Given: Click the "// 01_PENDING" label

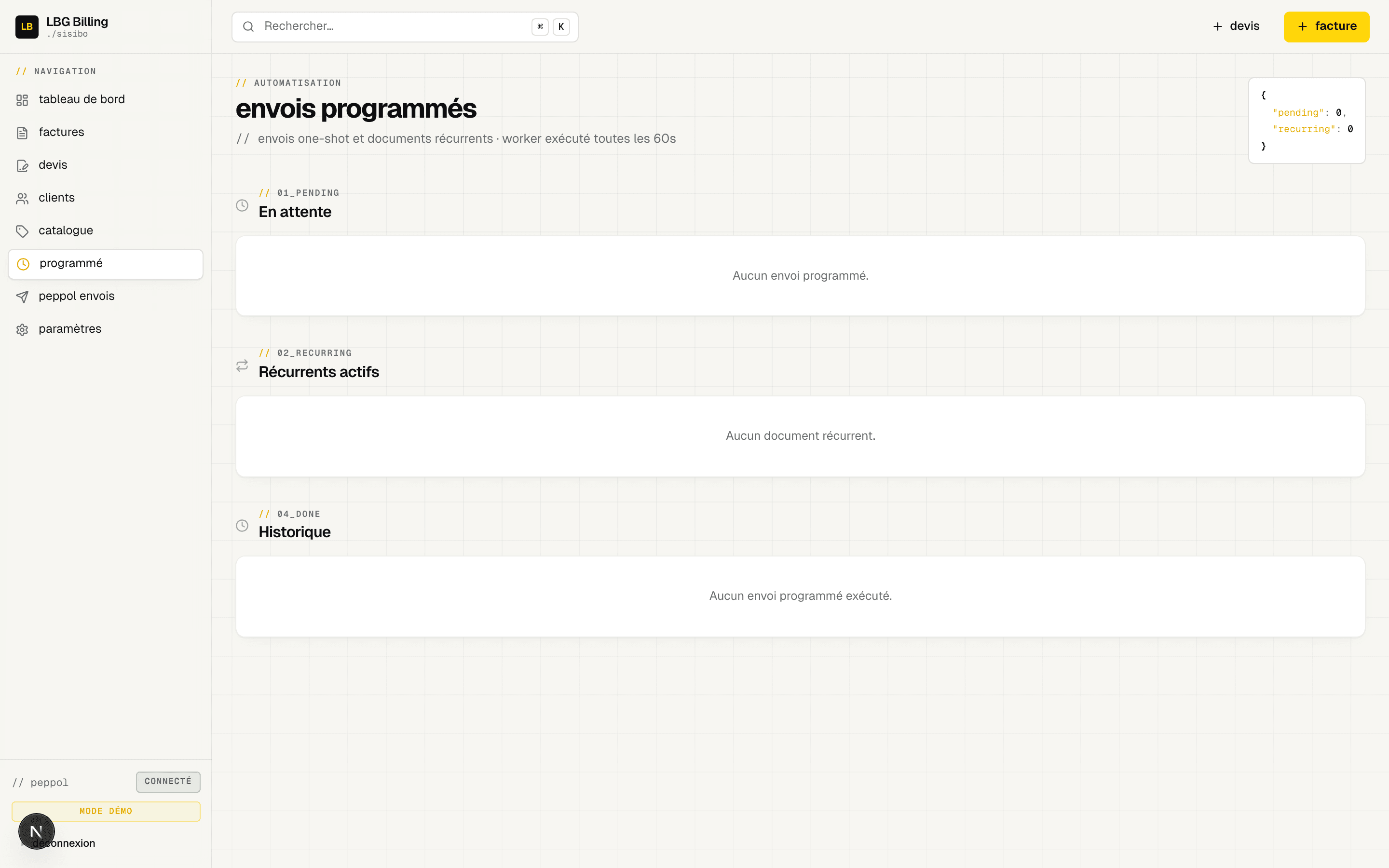Looking at the screenshot, I should pos(299,193).
